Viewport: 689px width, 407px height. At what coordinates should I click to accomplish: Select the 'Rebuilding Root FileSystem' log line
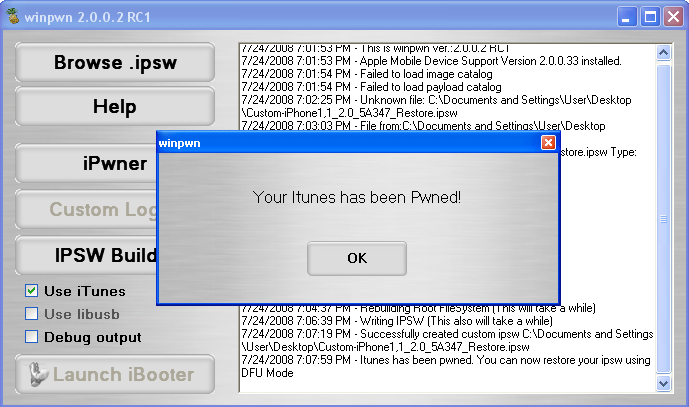pos(418,308)
